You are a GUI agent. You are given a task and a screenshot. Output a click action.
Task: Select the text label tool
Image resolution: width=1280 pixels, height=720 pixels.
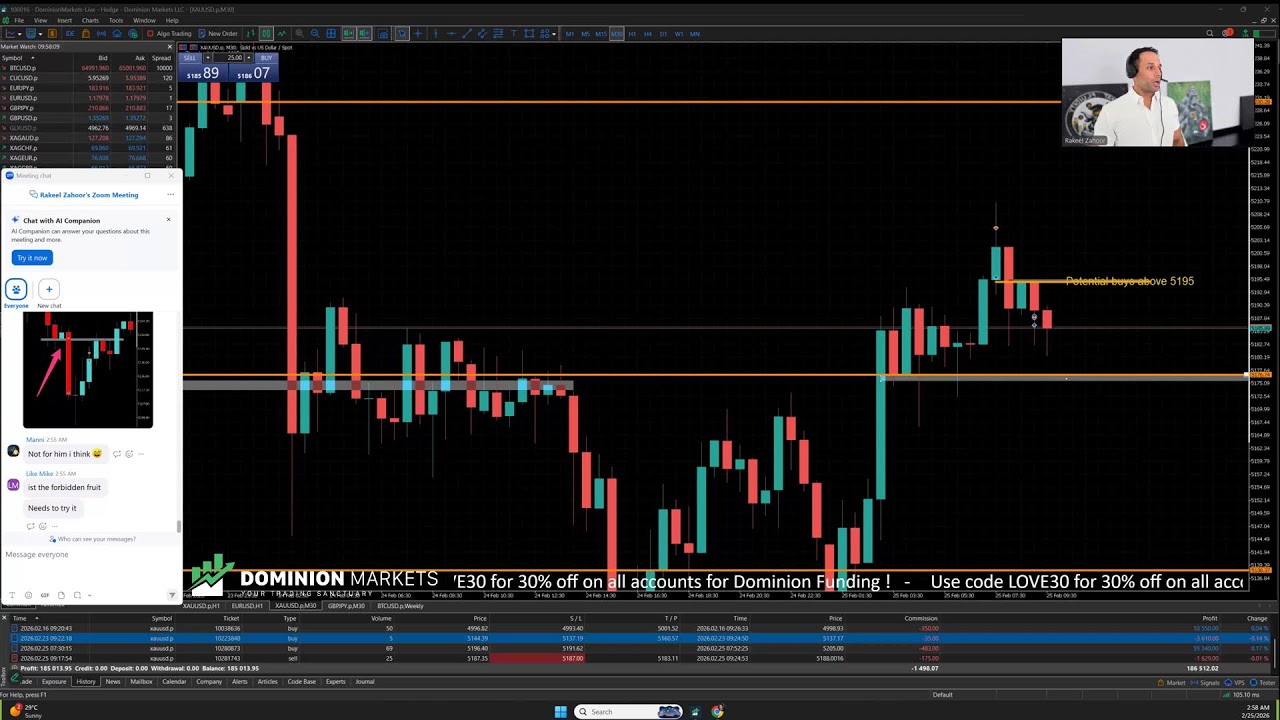(x=514, y=33)
